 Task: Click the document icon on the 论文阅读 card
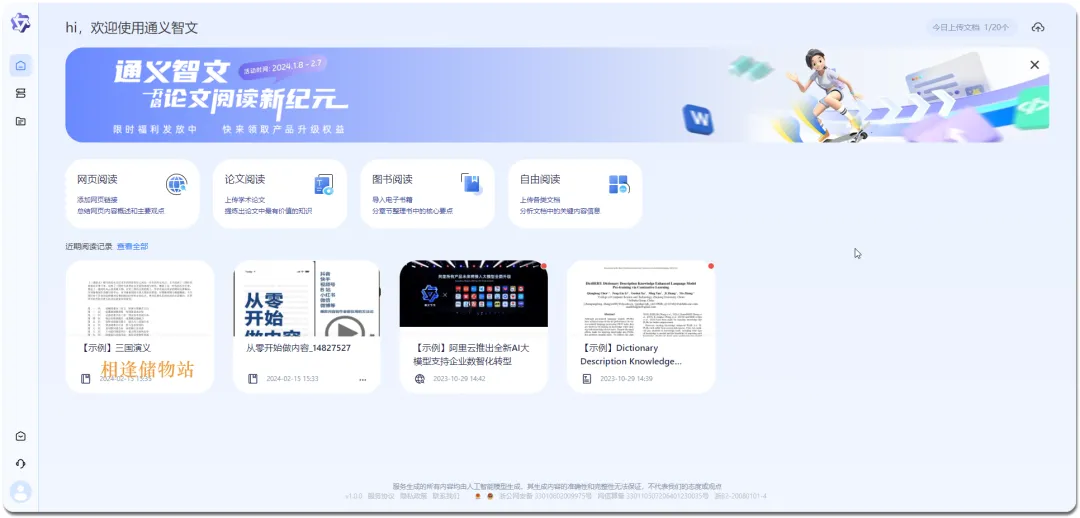(324, 184)
